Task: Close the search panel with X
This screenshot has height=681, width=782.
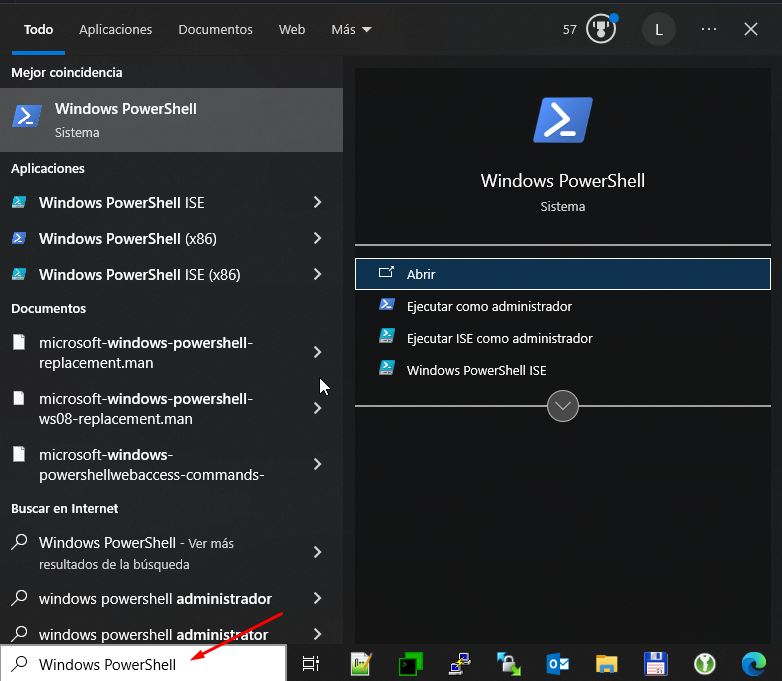Action: point(751,29)
